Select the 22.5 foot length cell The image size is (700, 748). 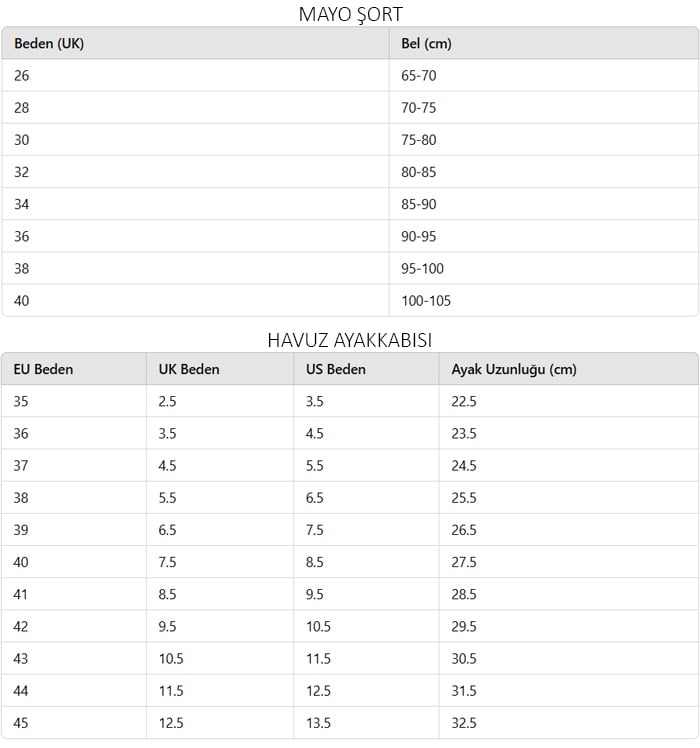pos(464,401)
